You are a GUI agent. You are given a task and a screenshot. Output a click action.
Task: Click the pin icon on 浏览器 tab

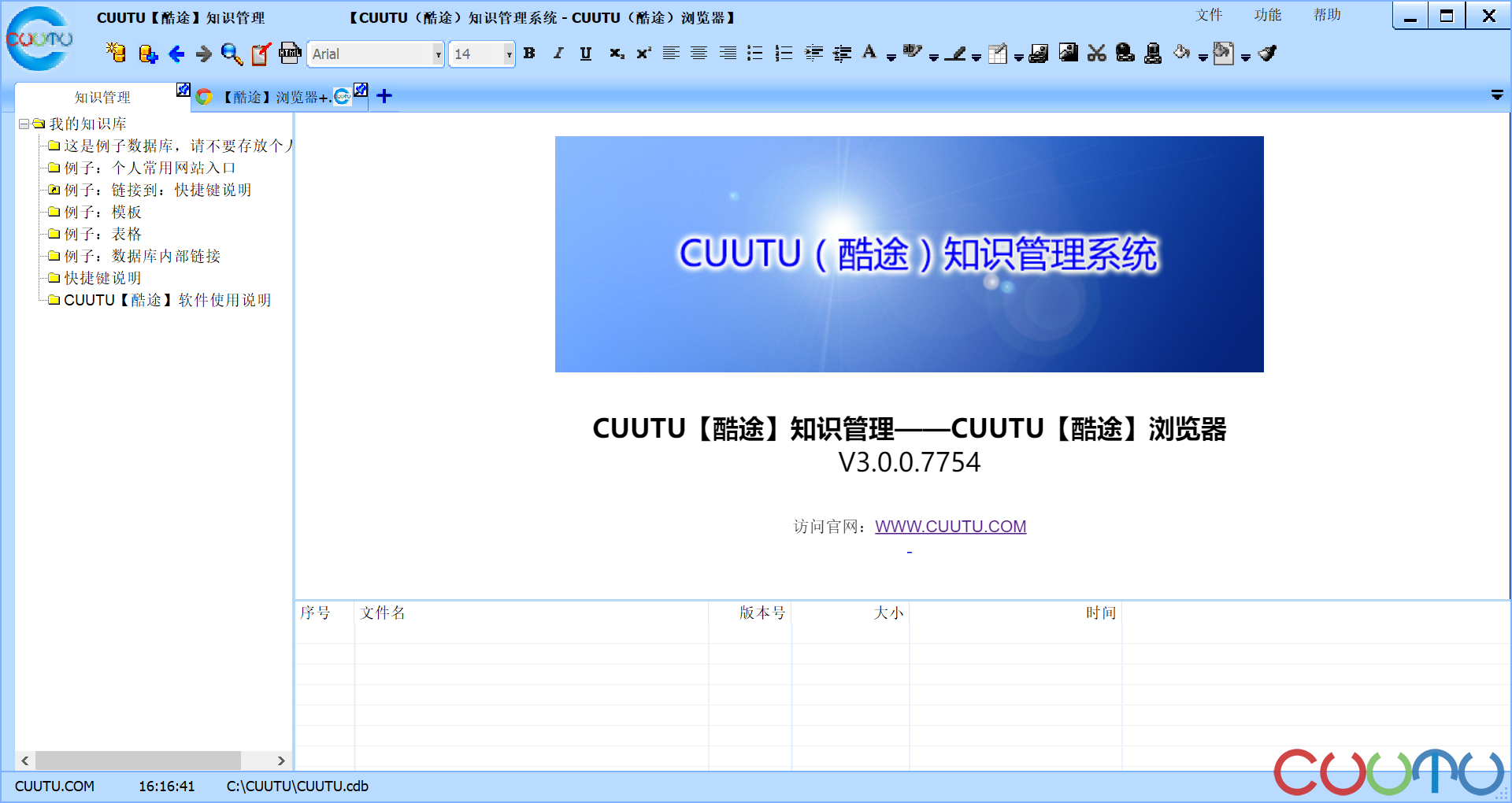(361, 90)
